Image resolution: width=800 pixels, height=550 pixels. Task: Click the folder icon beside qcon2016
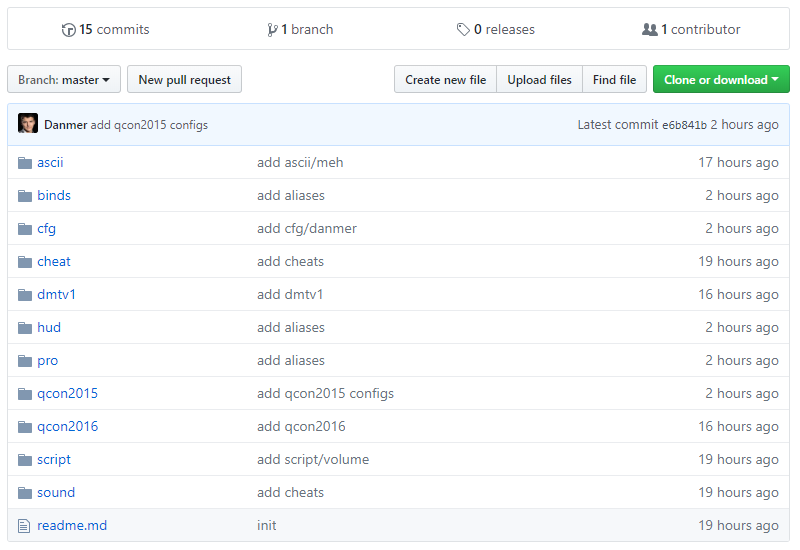coord(25,426)
